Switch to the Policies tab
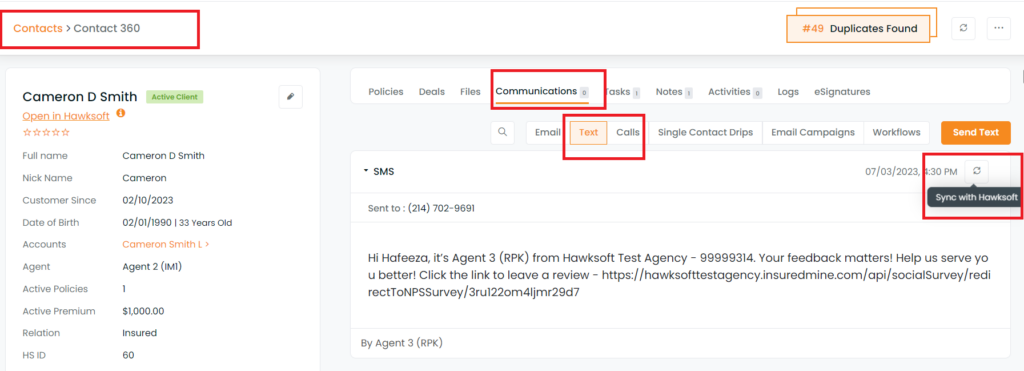Viewport: 1024px width, 371px height. (x=386, y=92)
